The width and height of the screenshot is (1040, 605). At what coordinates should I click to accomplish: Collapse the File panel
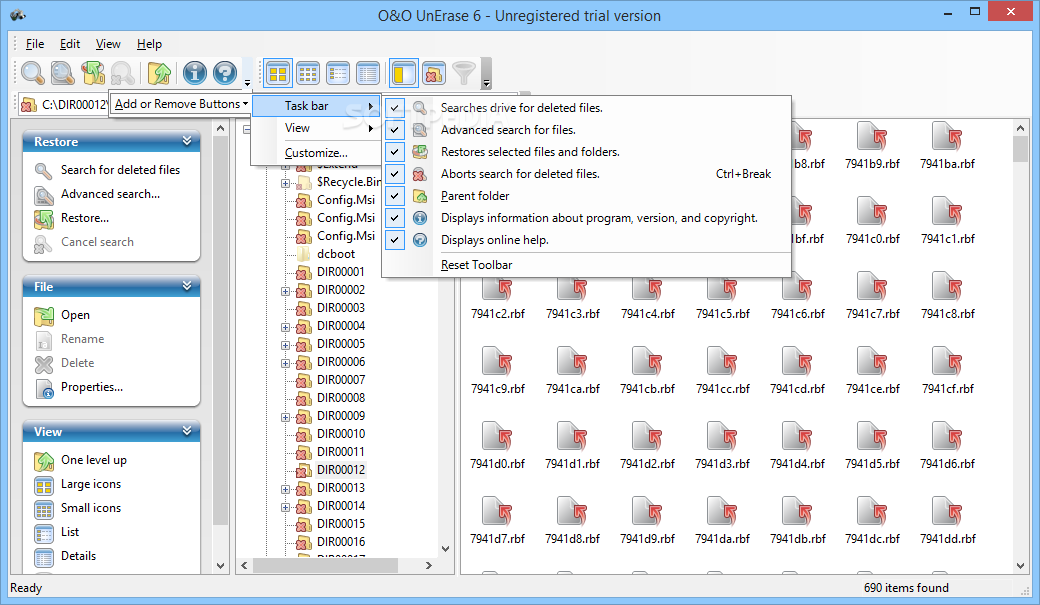[187, 286]
